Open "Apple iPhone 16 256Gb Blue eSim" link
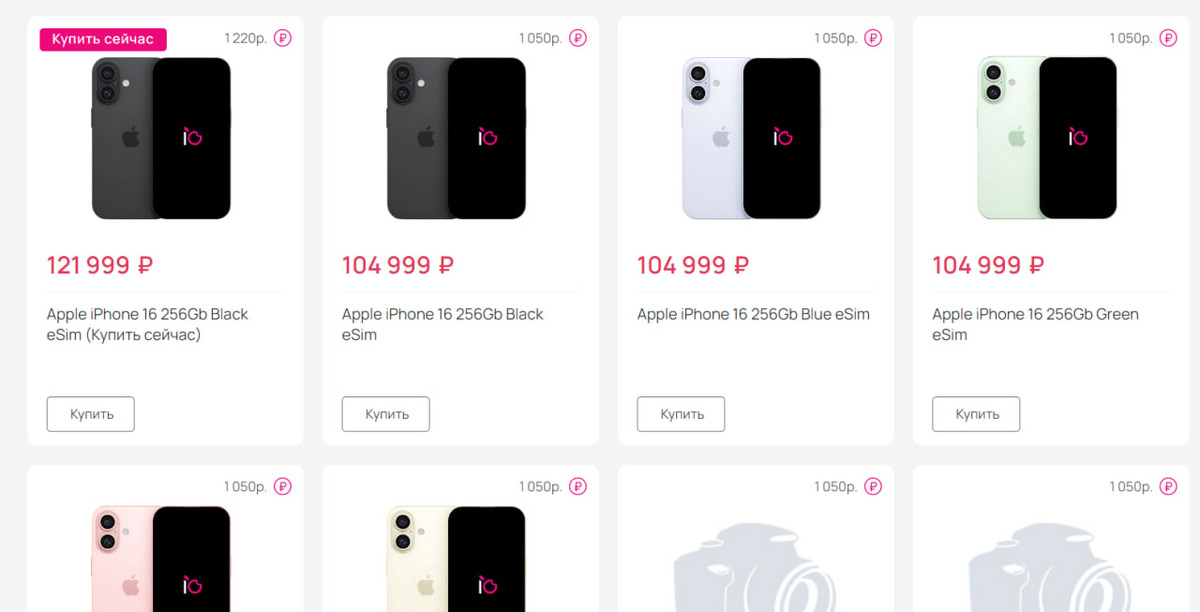 click(753, 314)
